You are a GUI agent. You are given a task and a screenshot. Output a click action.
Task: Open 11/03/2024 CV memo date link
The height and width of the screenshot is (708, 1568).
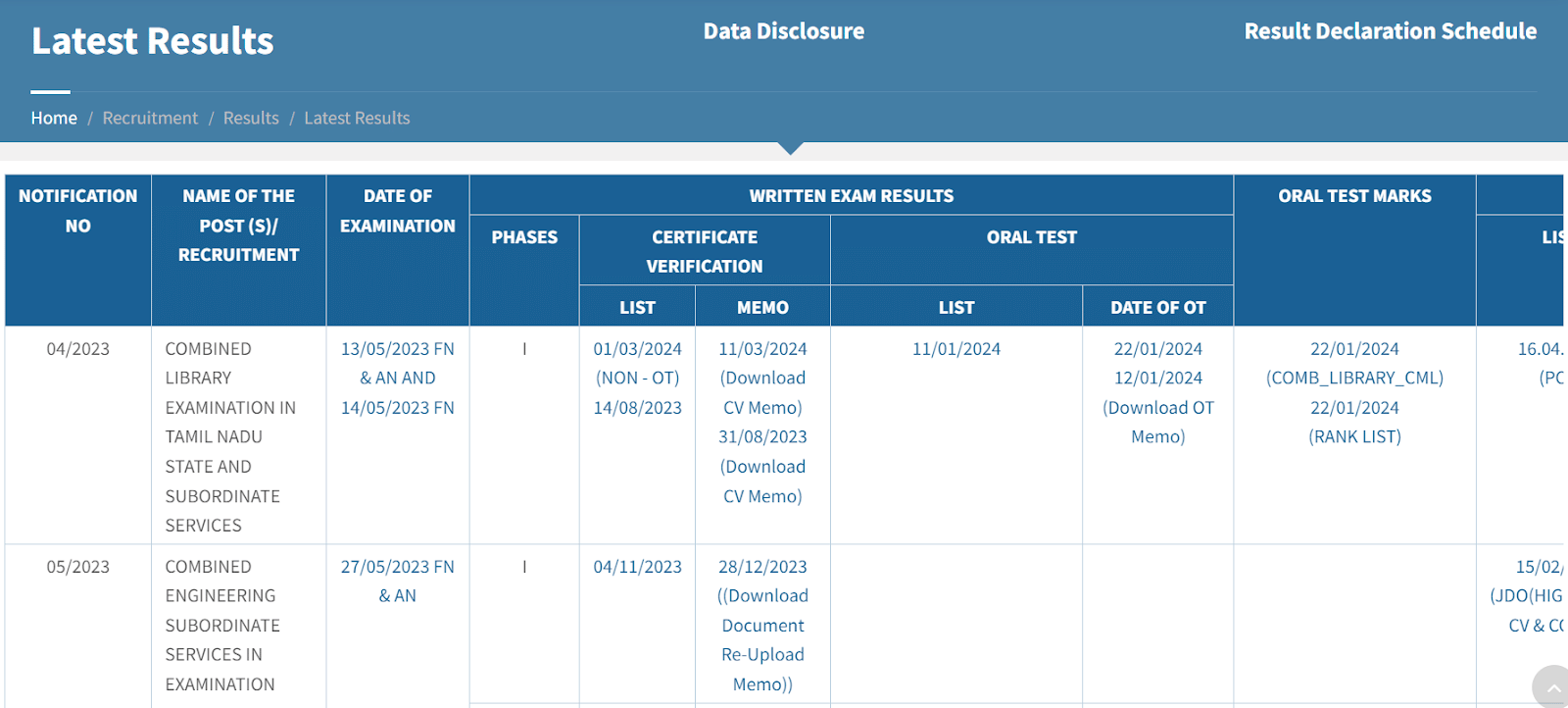[x=762, y=349]
